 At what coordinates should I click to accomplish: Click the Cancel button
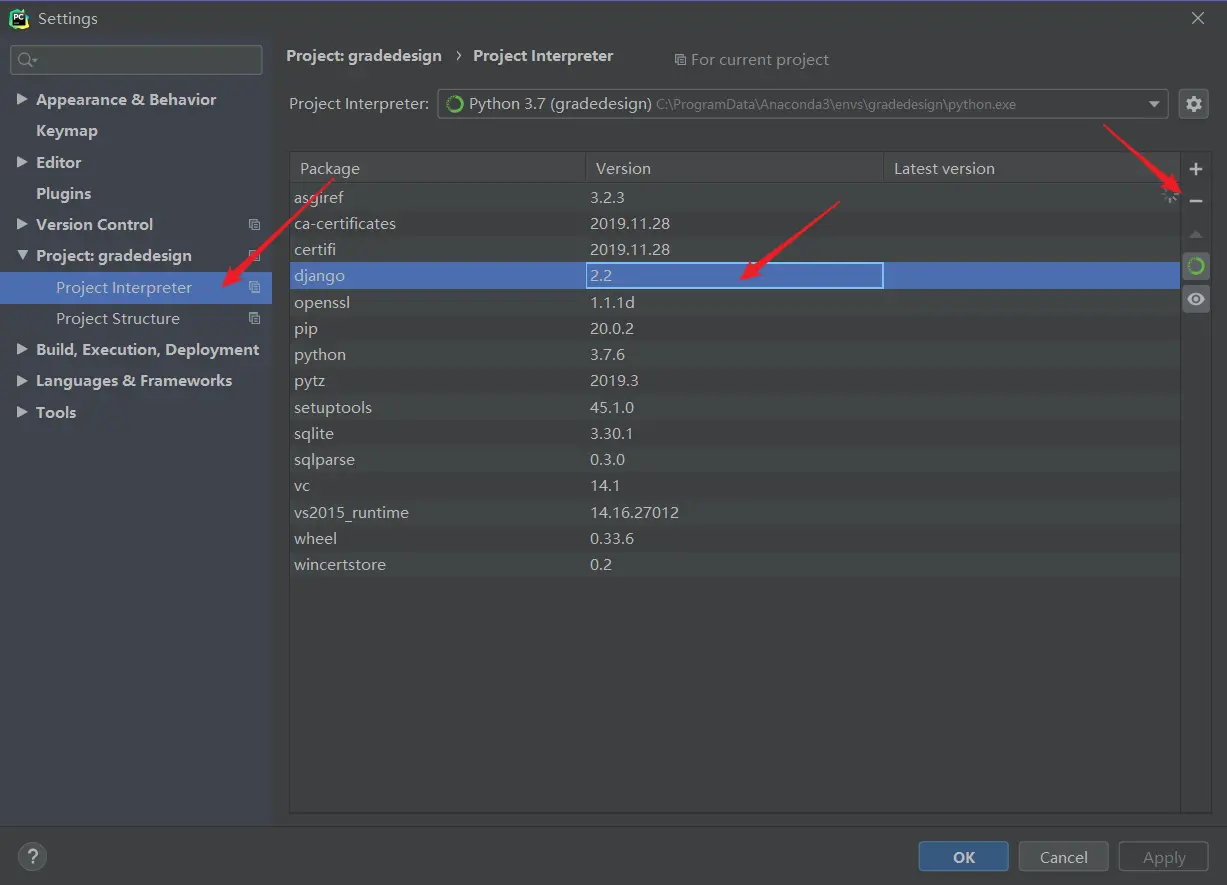(1064, 857)
